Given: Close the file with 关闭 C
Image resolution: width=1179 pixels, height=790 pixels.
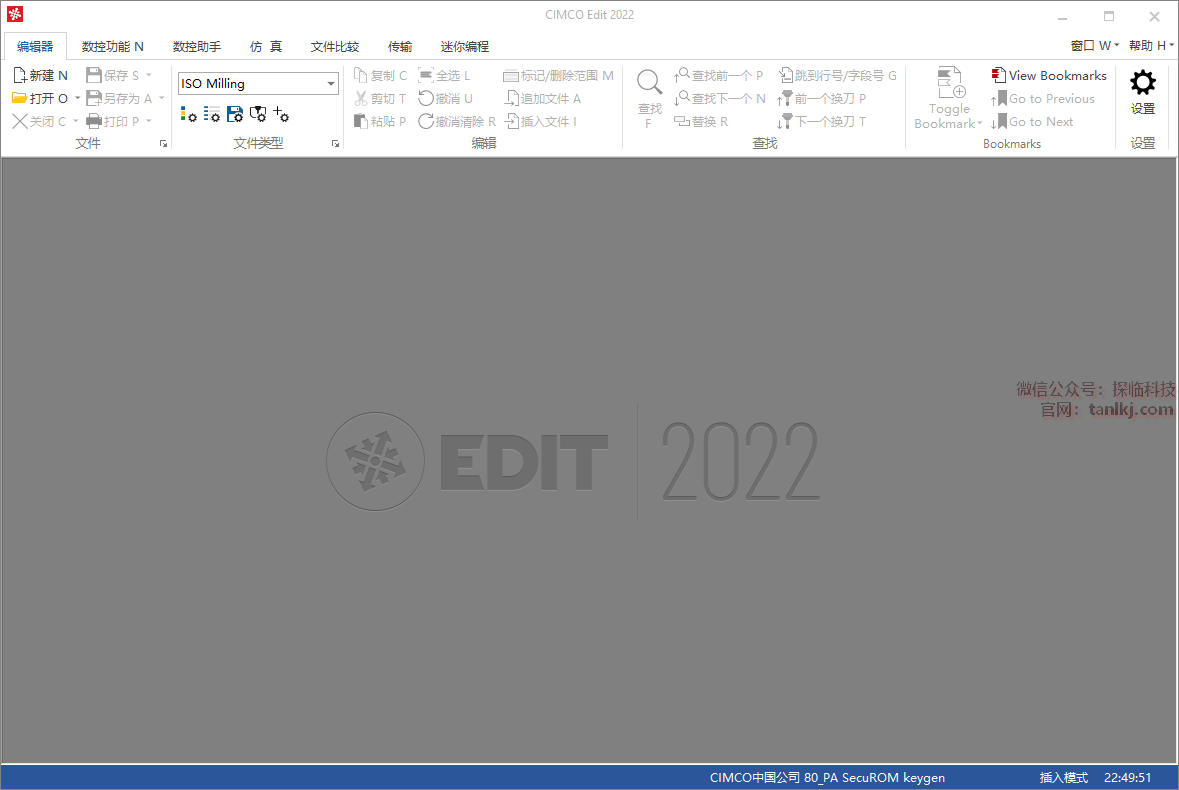Looking at the screenshot, I should tap(40, 121).
